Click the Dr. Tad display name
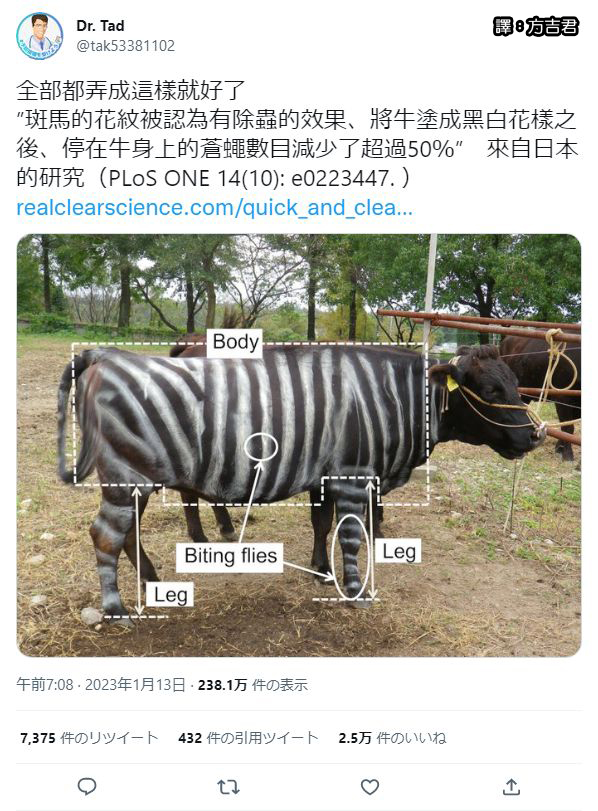Image resolution: width=598 pixels, height=811 pixels. (x=100, y=25)
